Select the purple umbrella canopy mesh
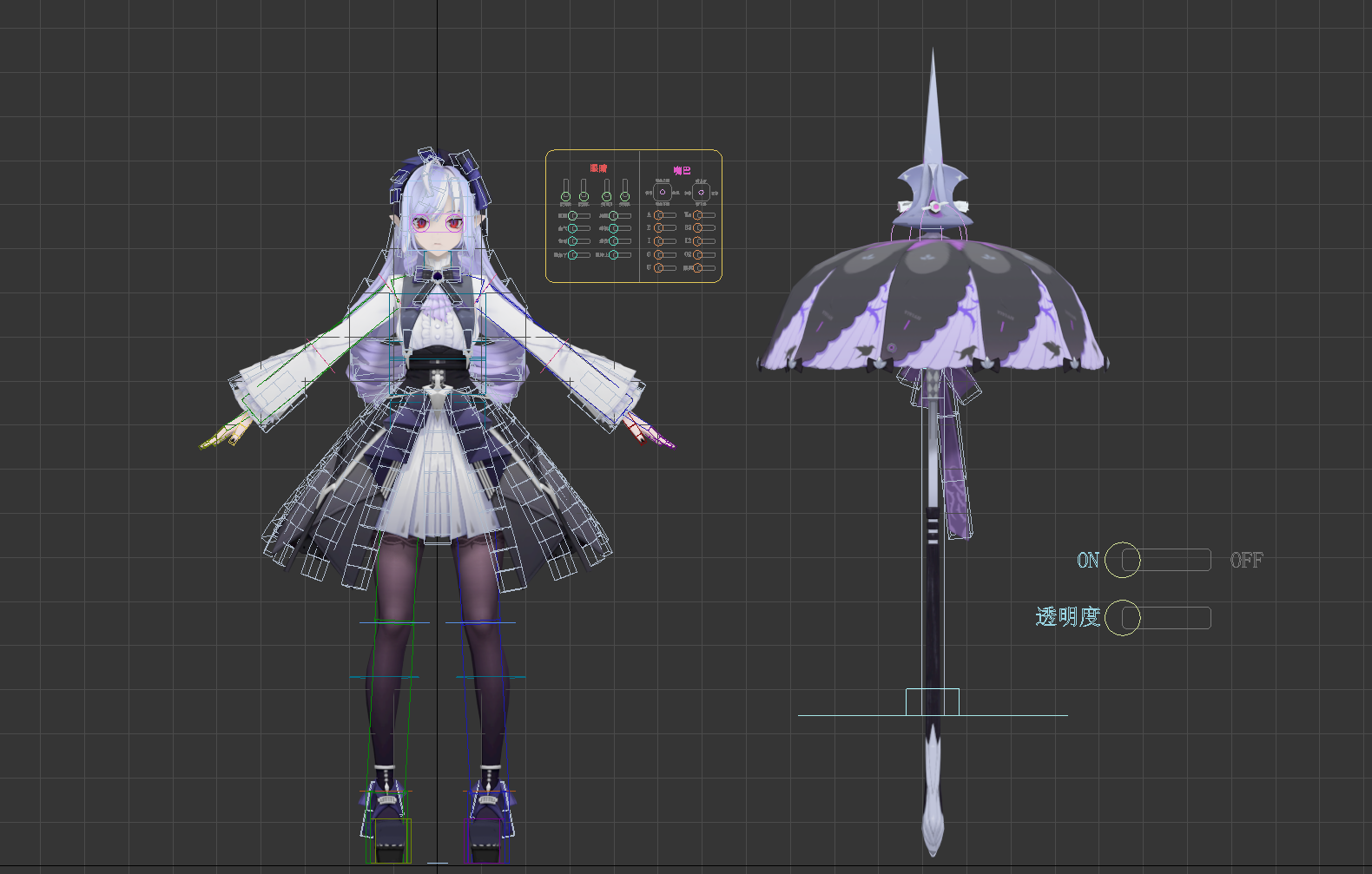 [x=933, y=304]
